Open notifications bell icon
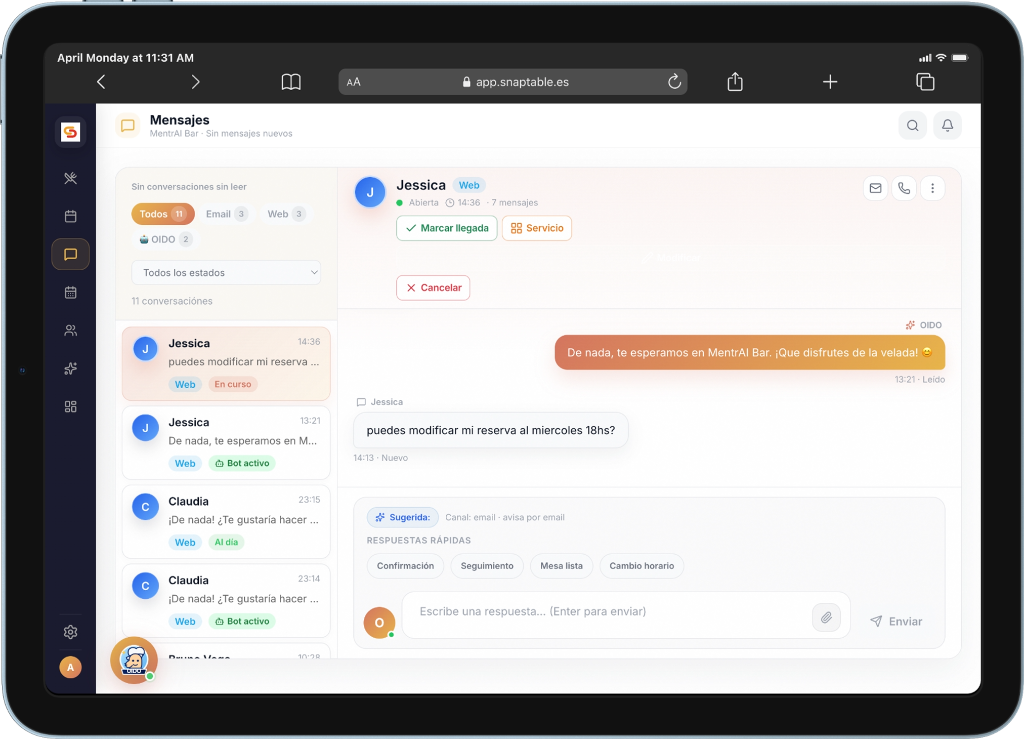Viewport: 1024px width, 739px height. coord(947,125)
